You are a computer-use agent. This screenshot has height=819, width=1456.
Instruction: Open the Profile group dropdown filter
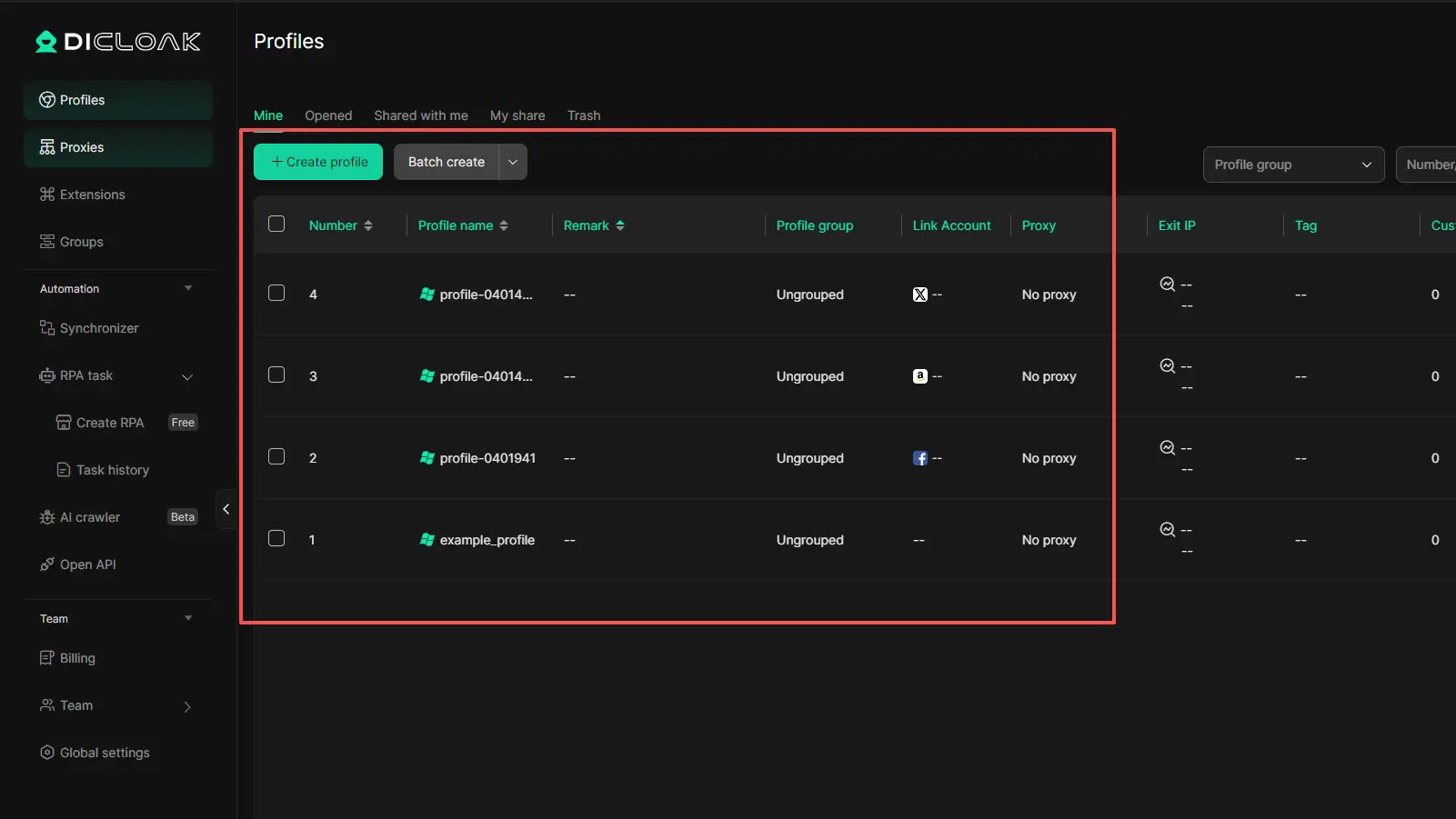[x=1292, y=165]
